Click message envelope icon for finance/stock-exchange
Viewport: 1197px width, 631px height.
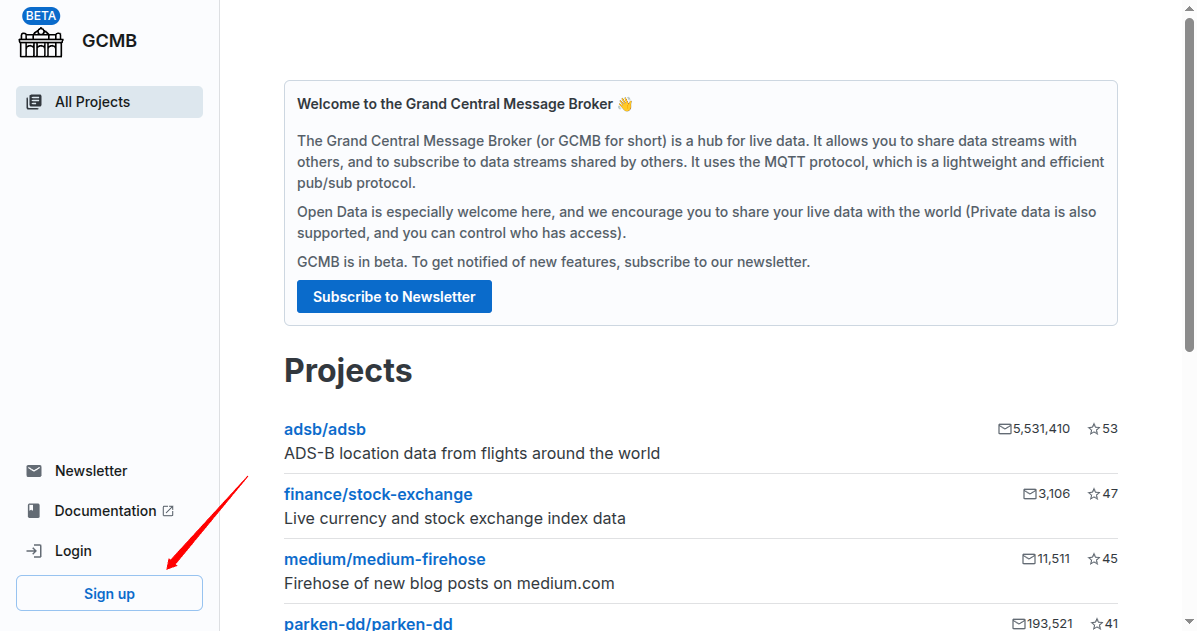(1030, 494)
